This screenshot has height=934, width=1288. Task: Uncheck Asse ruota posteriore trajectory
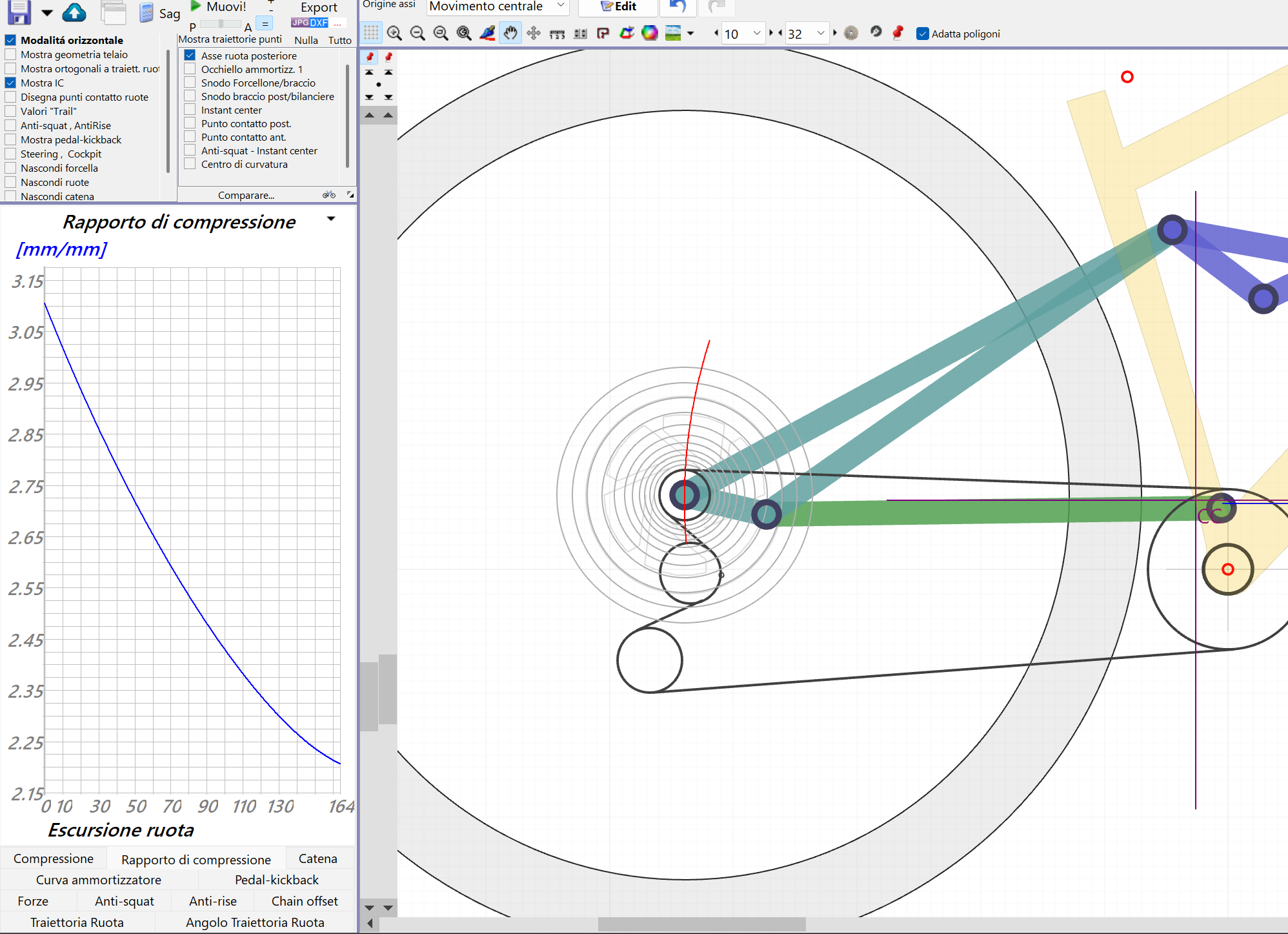[190, 56]
